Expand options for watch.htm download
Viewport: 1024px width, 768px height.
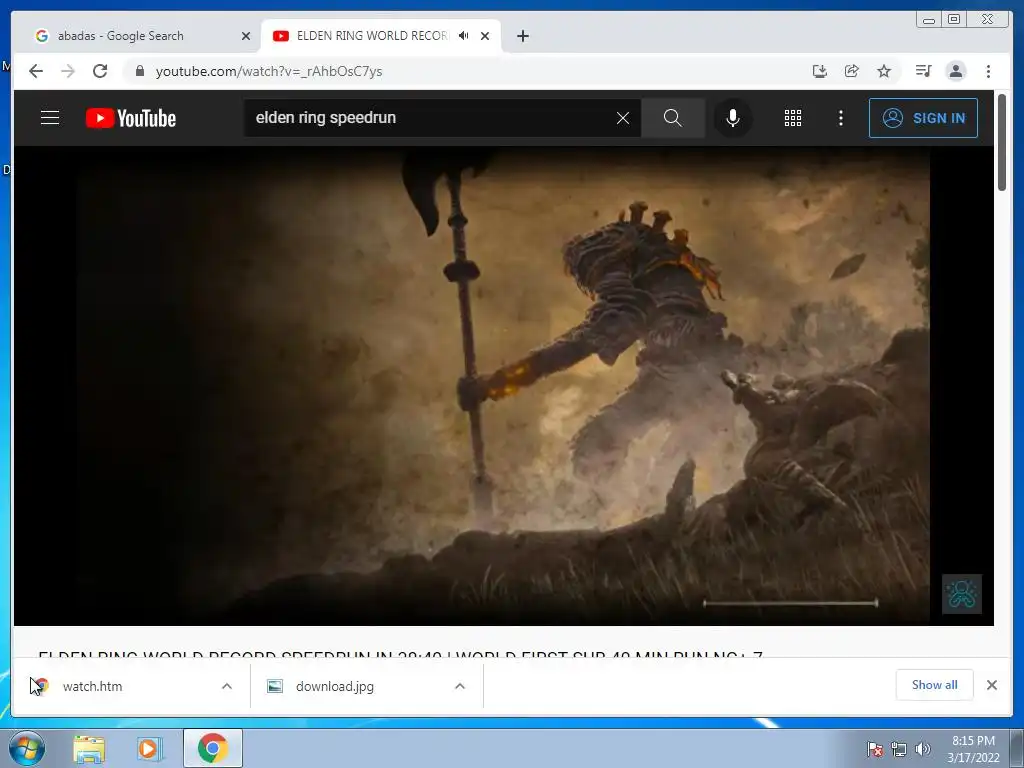point(227,686)
